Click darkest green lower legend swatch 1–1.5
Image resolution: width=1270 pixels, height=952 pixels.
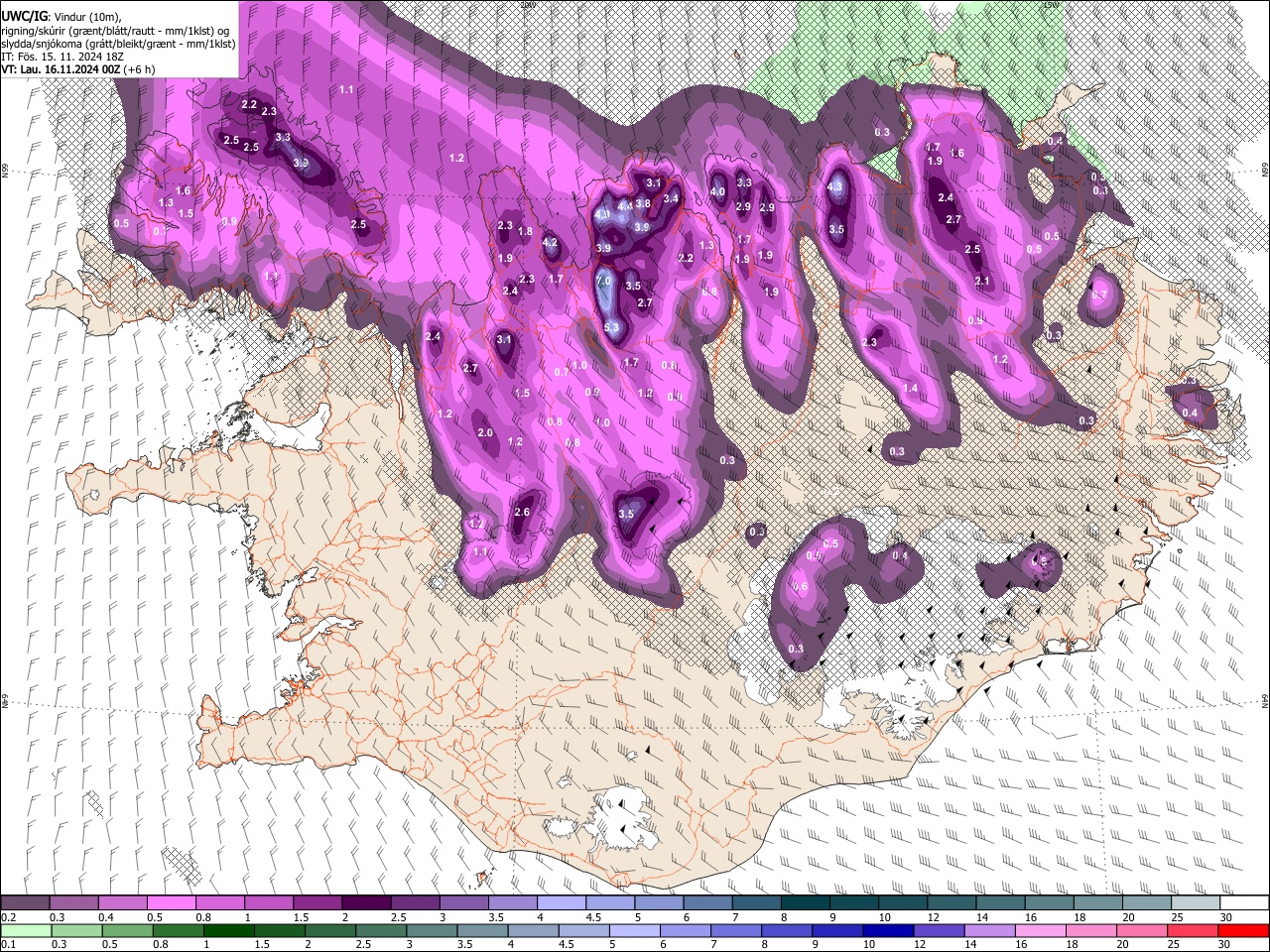(x=228, y=931)
